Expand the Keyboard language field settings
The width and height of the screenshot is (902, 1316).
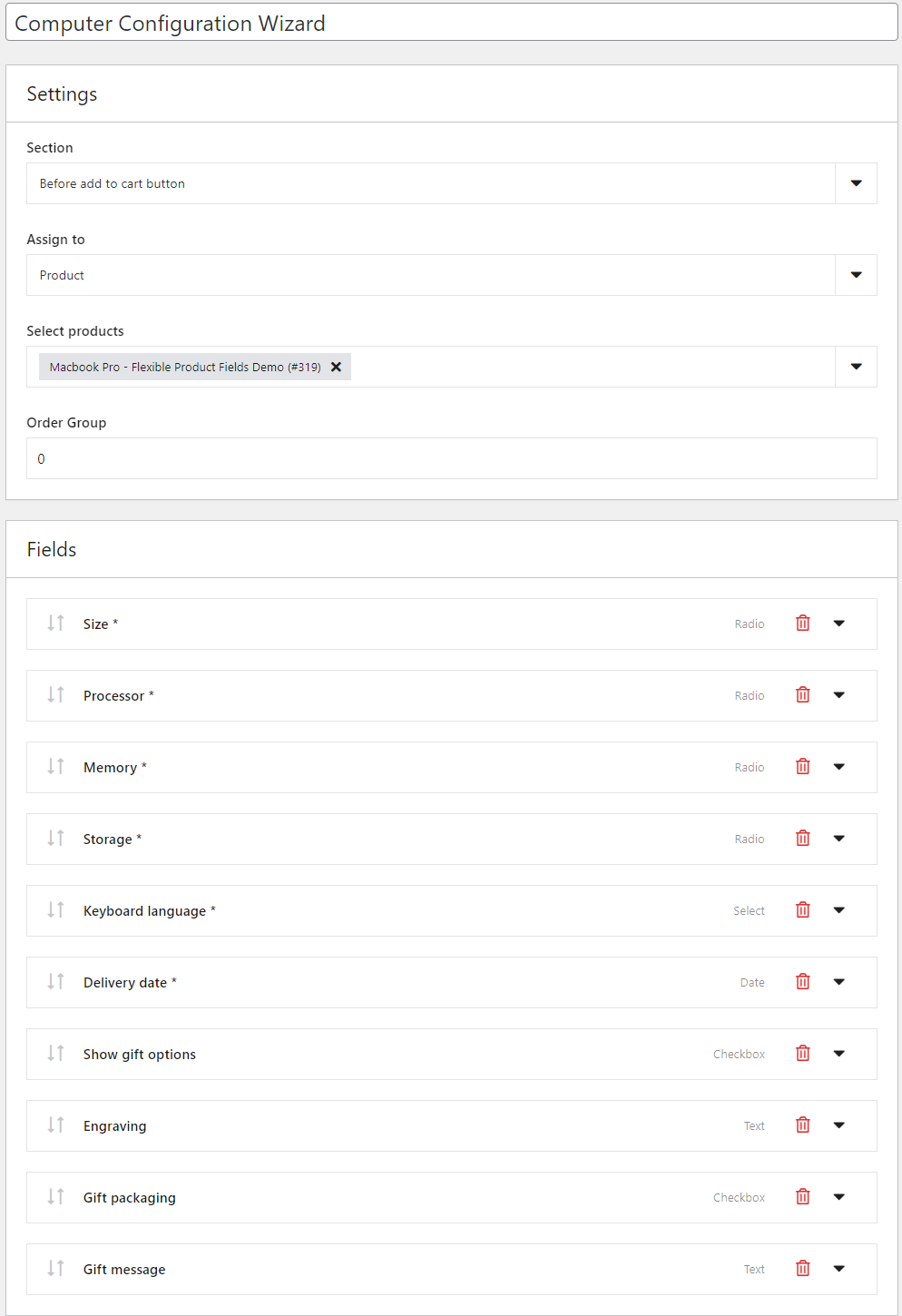pyautogui.click(x=839, y=910)
